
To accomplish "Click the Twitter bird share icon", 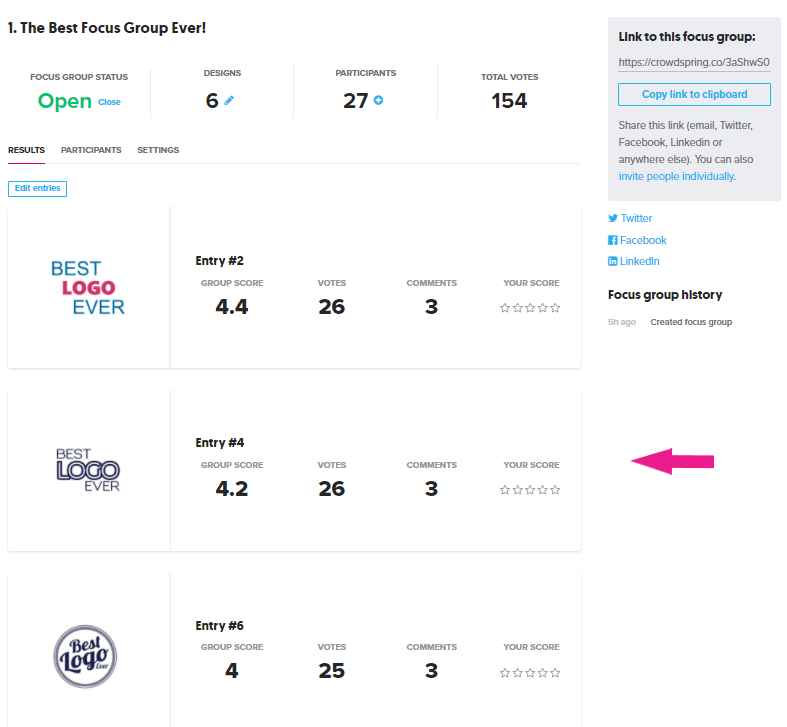I will (x=613, y=218).
